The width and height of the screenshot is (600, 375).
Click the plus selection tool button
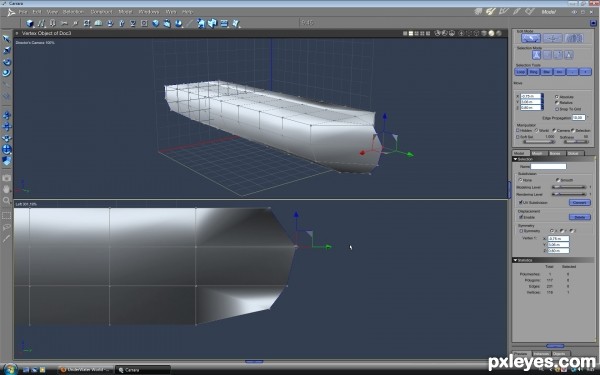pos(585,72)
